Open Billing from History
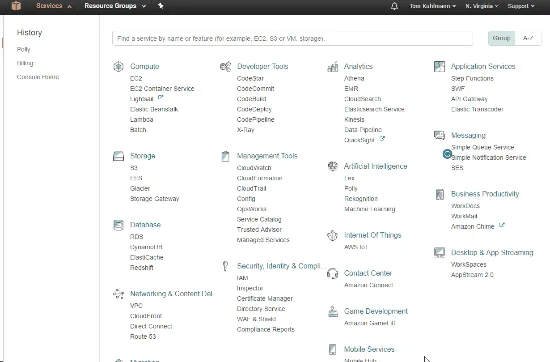This screenshot has width=550, height=362. coord(25,63)
